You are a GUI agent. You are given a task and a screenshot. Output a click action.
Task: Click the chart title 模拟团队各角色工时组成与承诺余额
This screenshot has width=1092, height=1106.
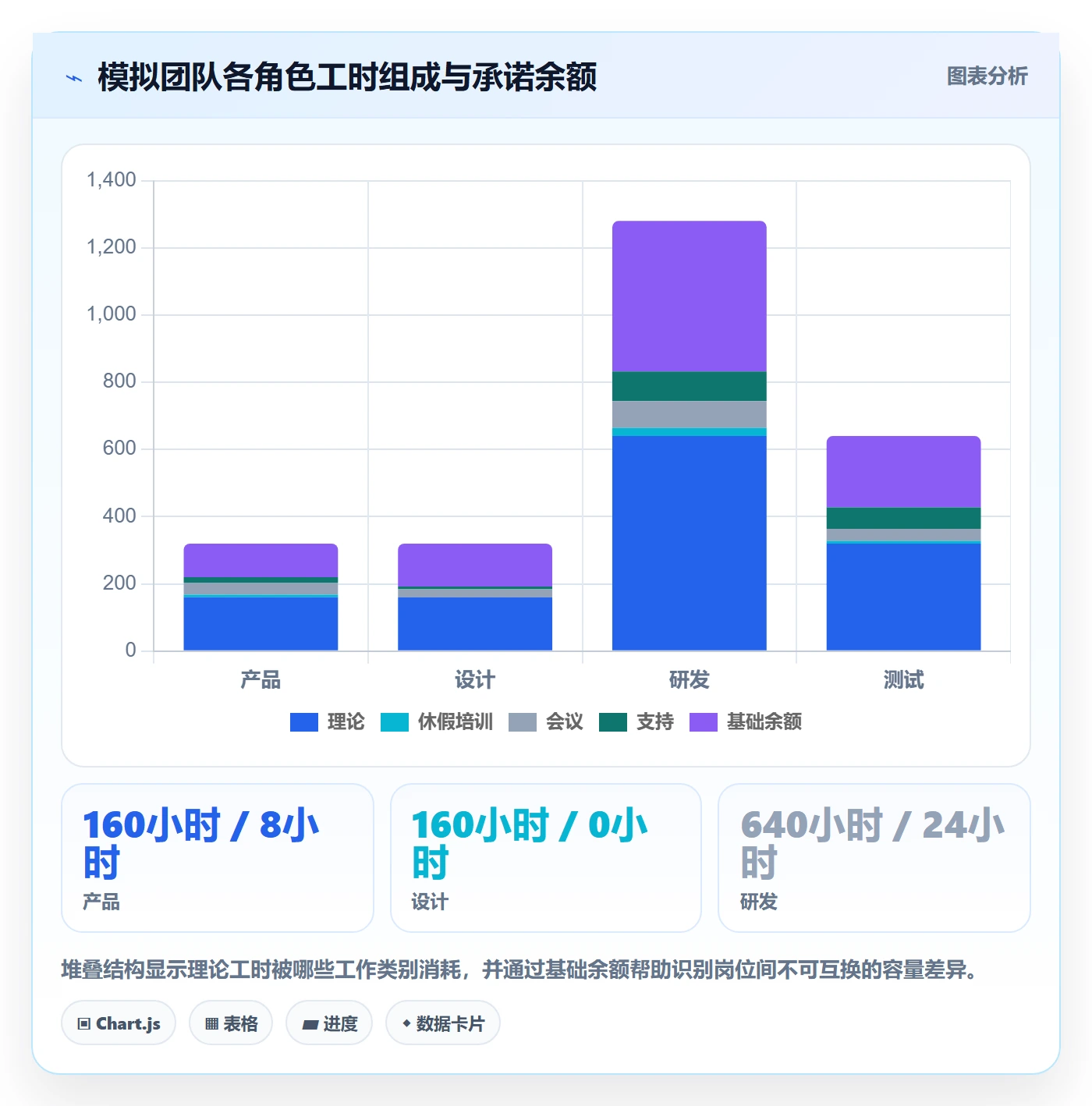347,77
